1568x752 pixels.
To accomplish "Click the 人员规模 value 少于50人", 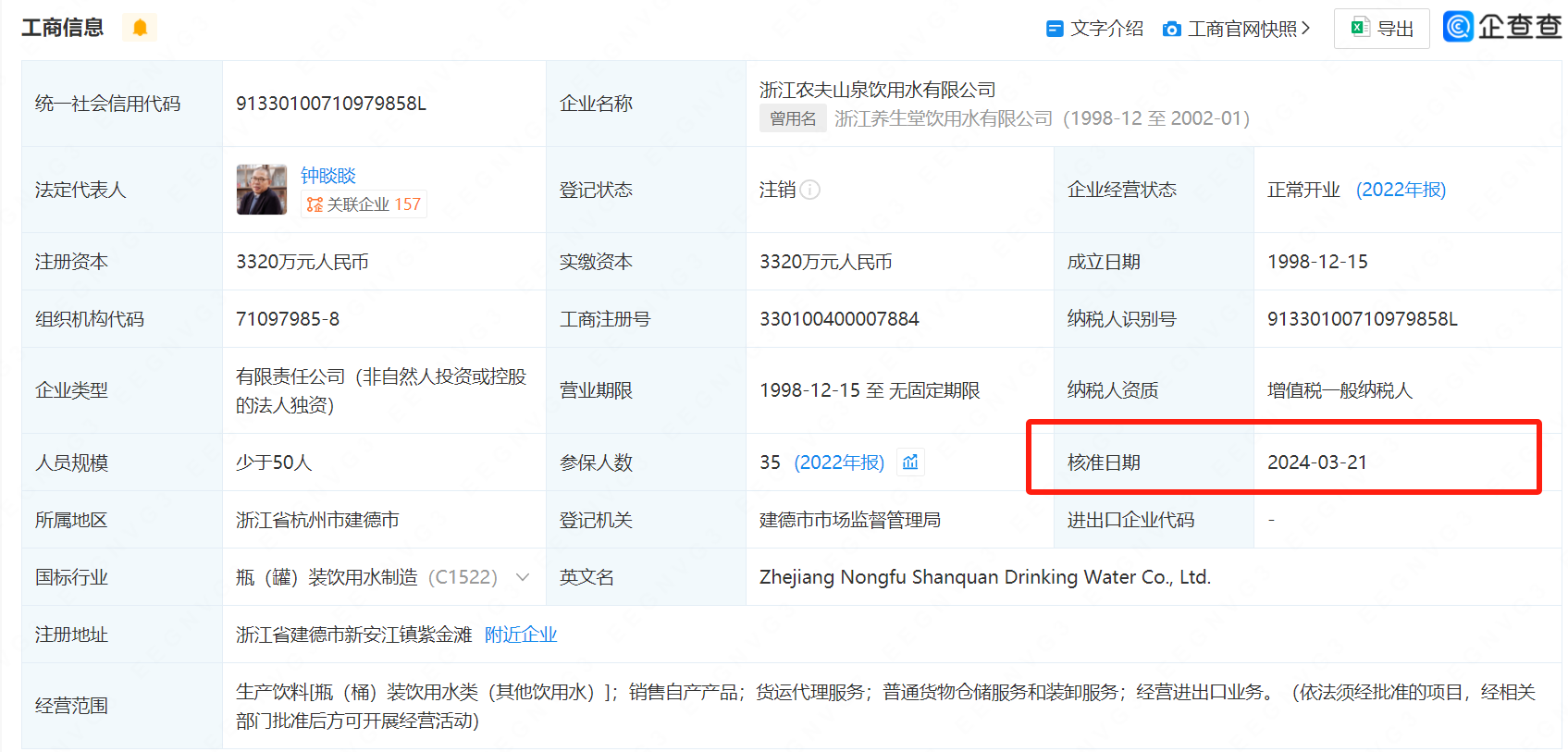I will point(274,462).
